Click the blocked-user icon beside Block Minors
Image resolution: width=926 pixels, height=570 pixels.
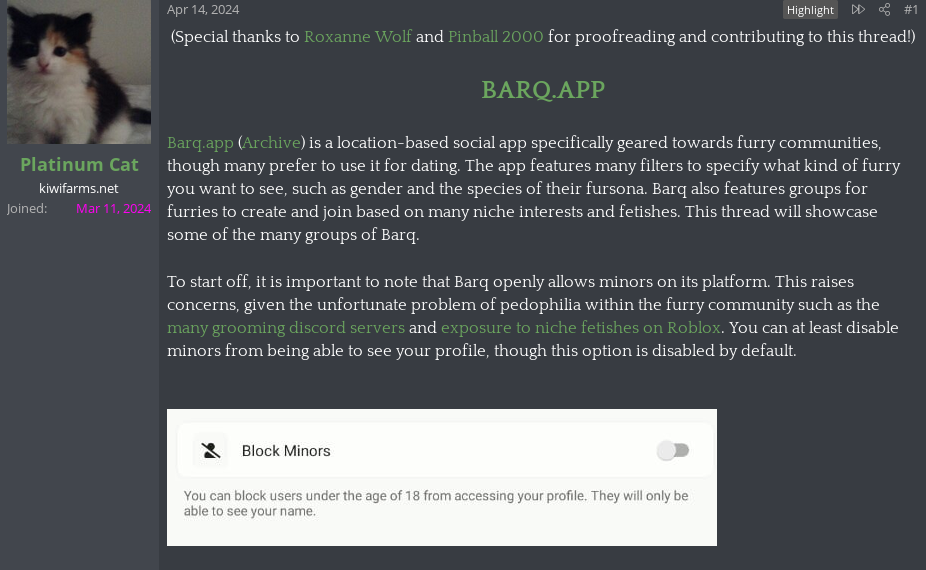[210, 451]
